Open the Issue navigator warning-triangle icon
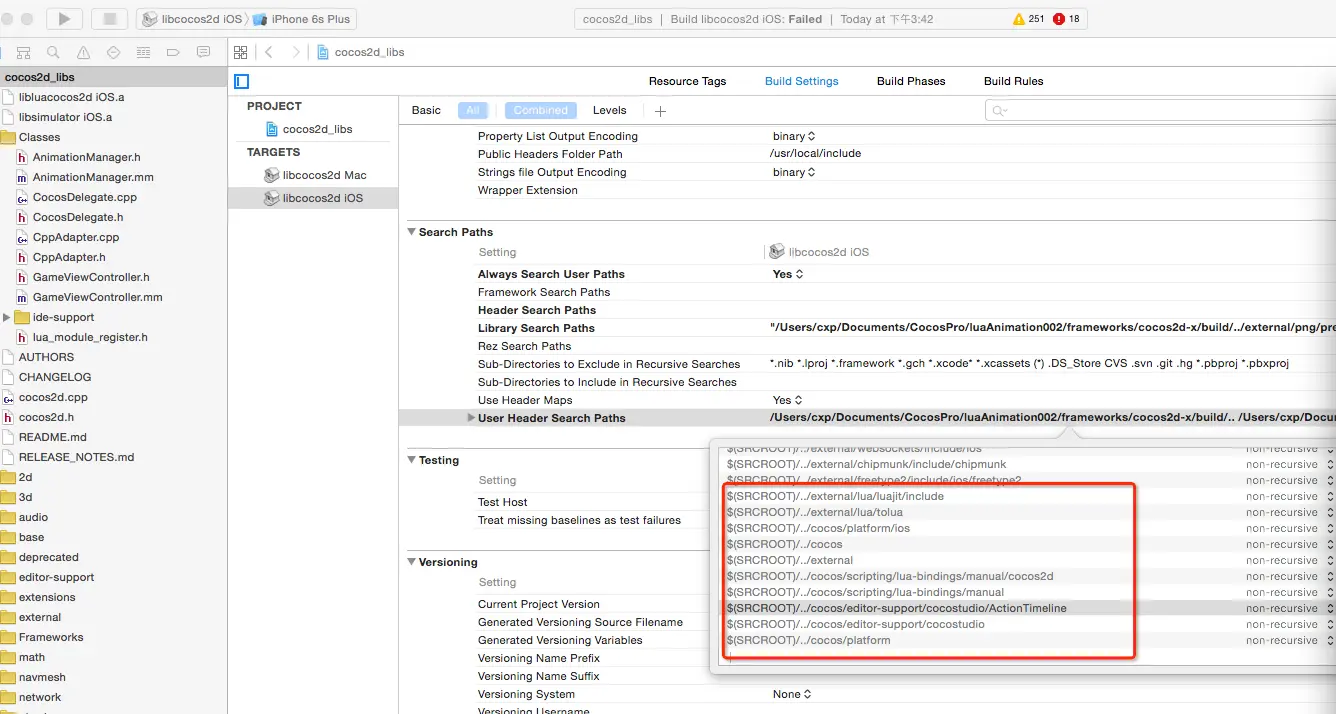The width and height of the screenshot is (1336, 714). 83,52
